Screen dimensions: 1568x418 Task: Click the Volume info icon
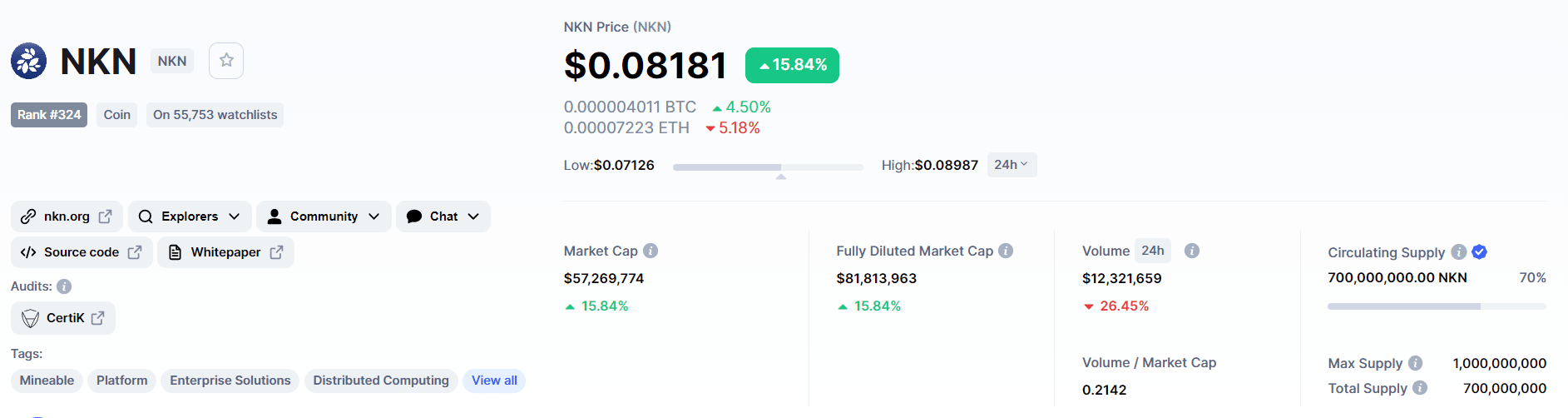pyautogui.click(x=1191, y=251)
